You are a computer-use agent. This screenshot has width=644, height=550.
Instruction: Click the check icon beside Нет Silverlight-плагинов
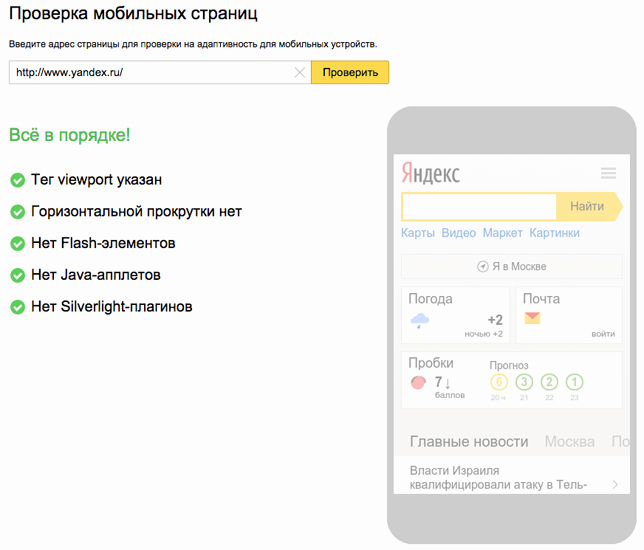[x=18, y=307]
